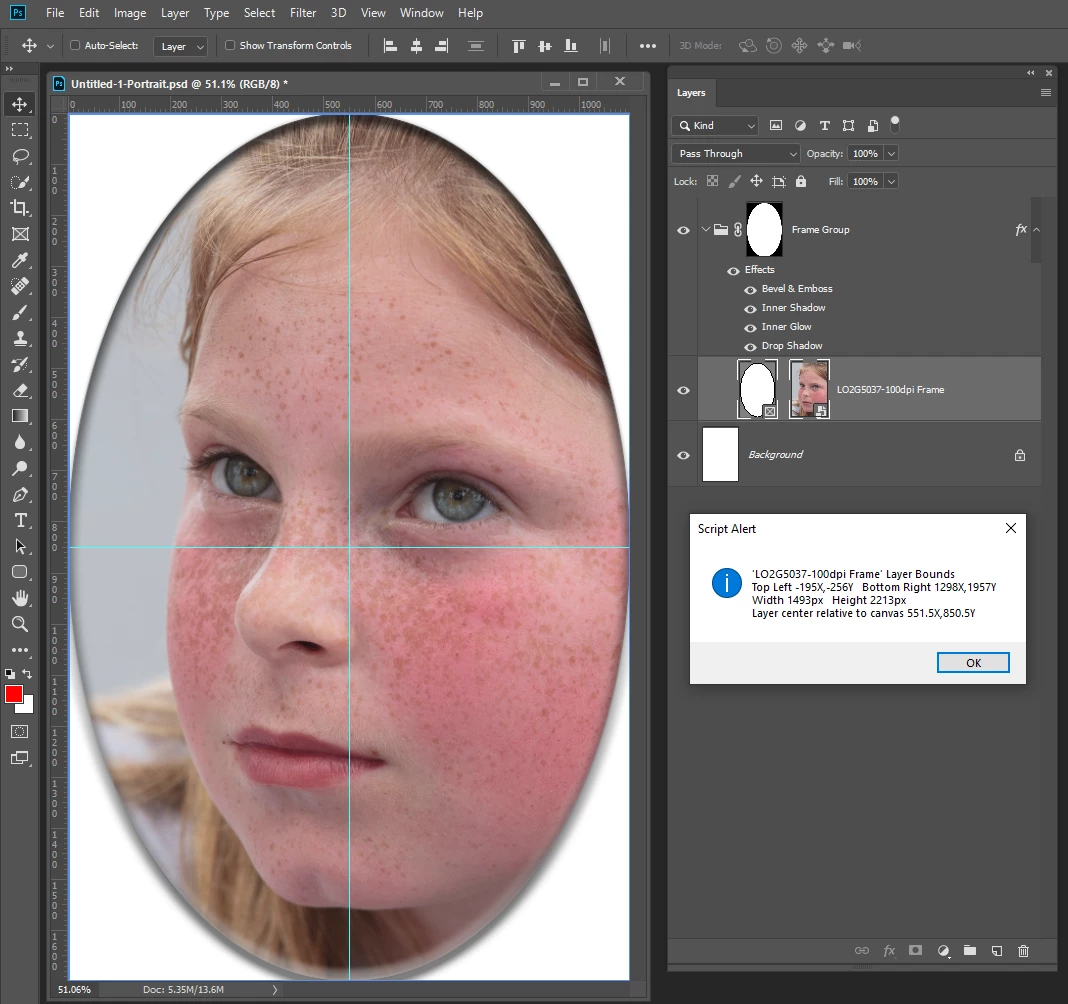Screen dimensions: 1068x1004
Task: Open the Window menu
Action: [422, 13]
